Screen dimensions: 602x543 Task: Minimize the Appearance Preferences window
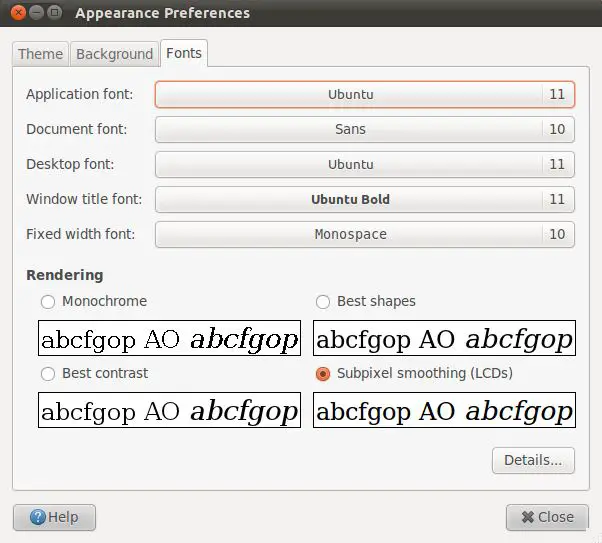click(x=35, y=13)
